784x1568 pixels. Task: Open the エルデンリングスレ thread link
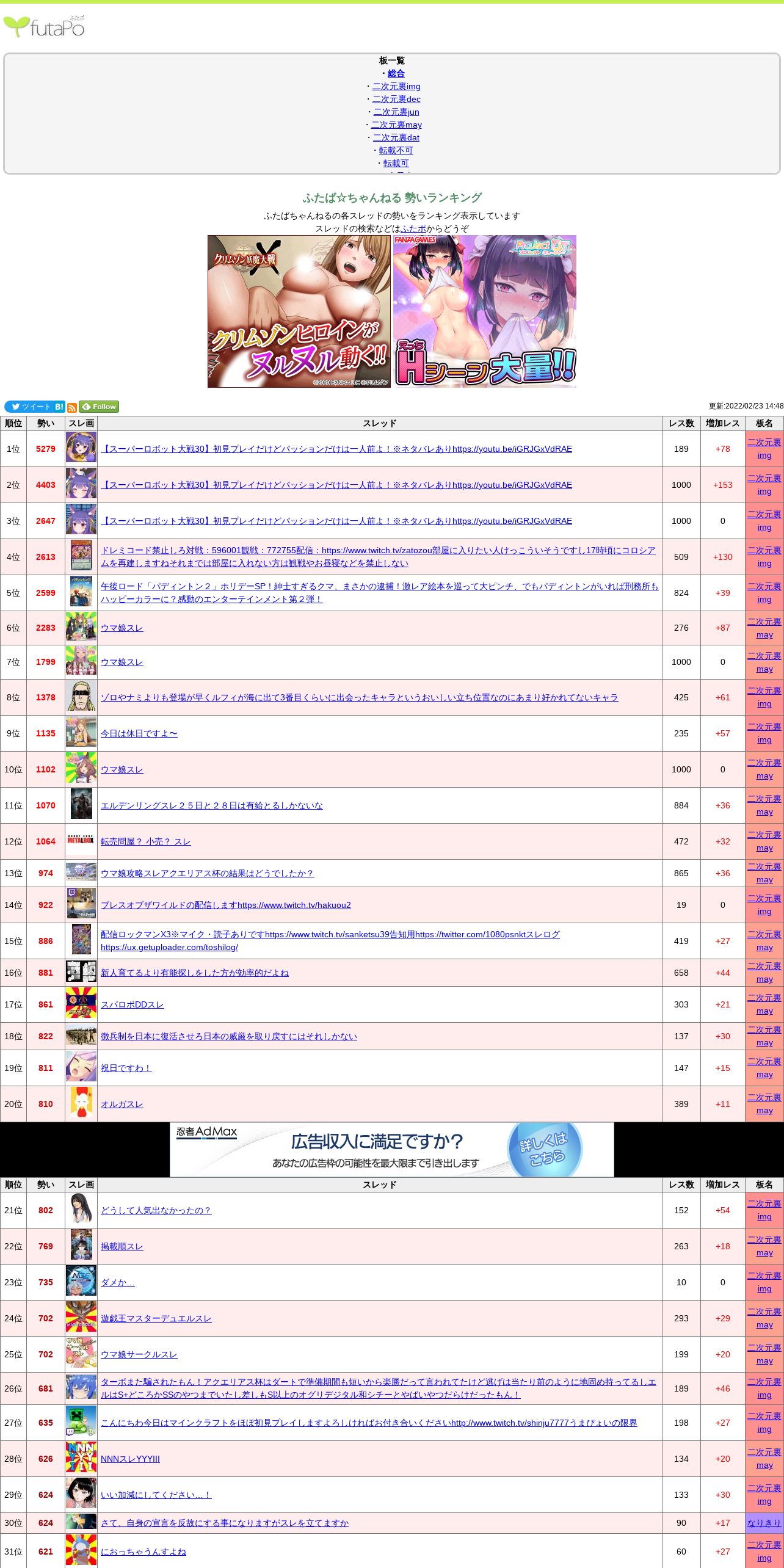tap(212, 805)
